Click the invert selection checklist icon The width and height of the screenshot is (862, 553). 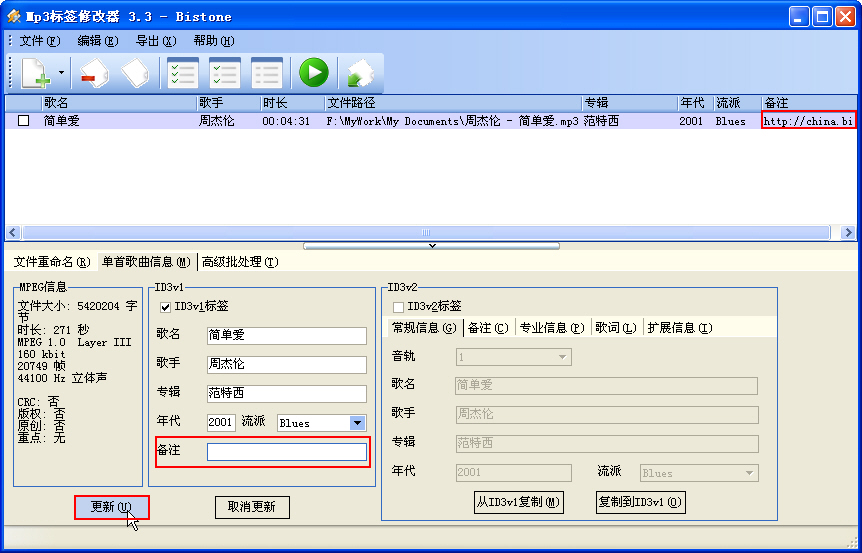click(224, 73)
